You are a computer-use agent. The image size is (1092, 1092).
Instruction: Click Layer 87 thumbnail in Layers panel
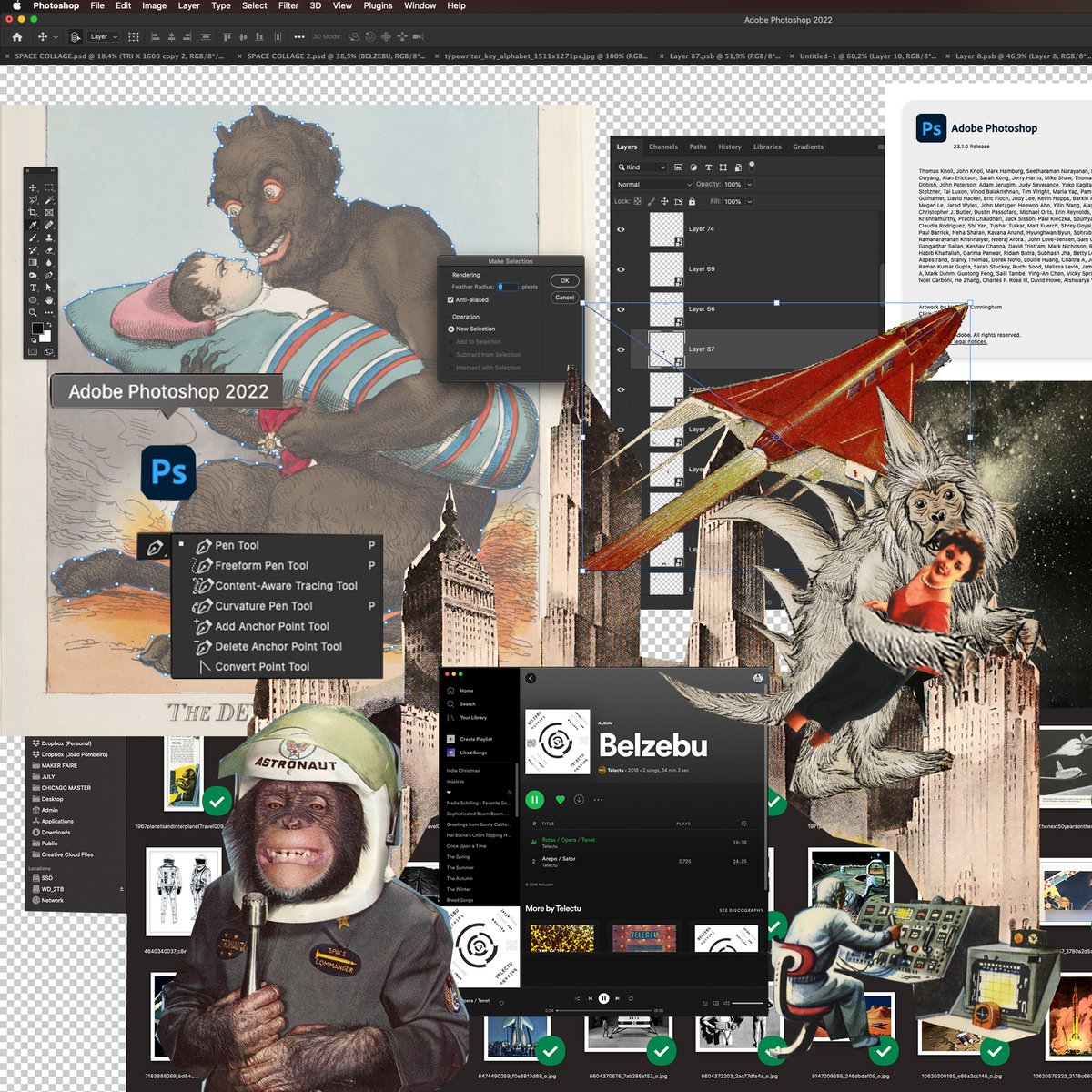pyautogui.click(x=666, y=349)
